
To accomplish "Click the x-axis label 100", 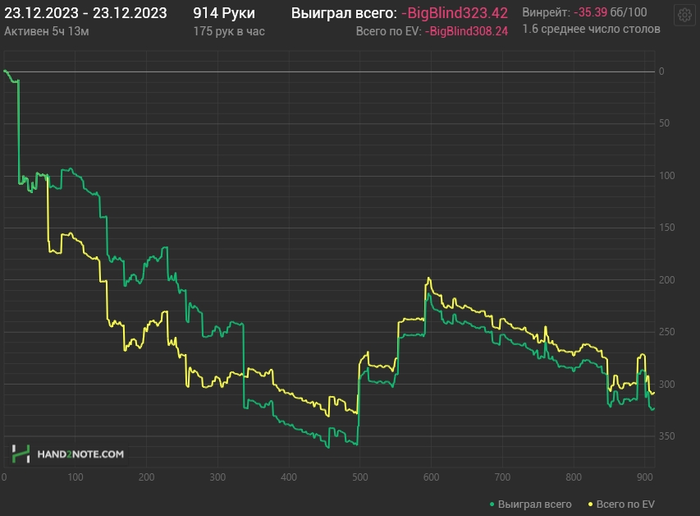I will [75, 477].
